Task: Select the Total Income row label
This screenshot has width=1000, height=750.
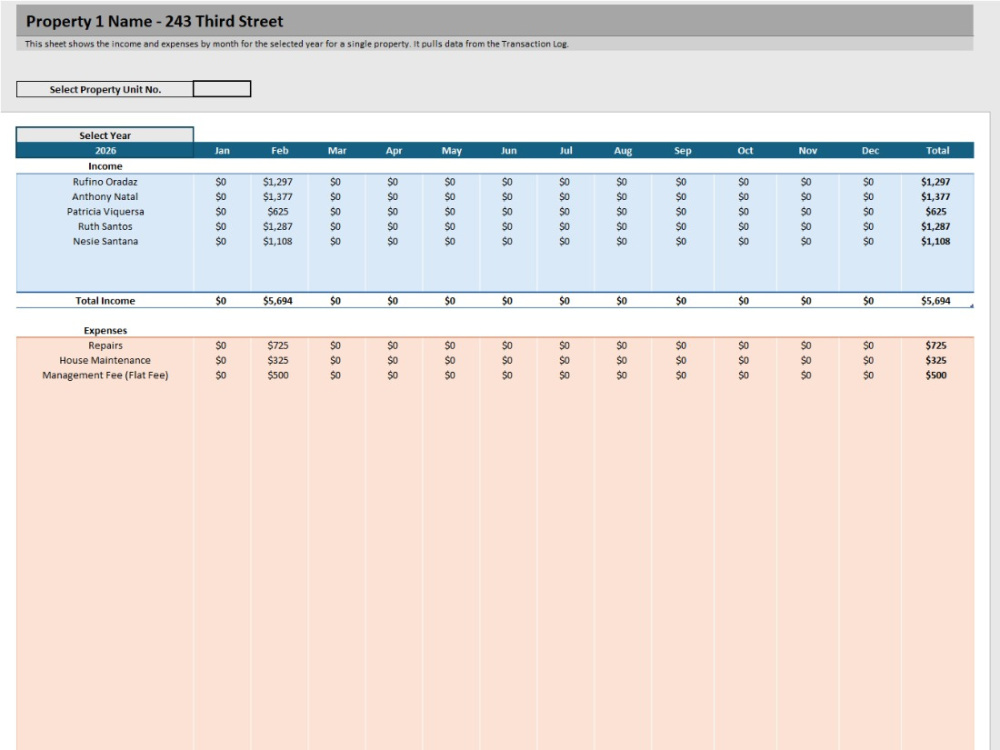Action: pos(105,300)
